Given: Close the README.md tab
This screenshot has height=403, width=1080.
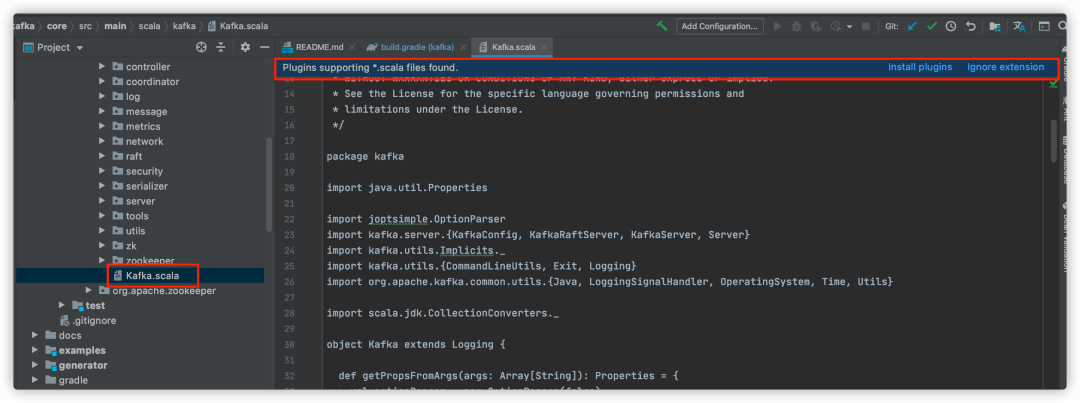Looking at the screenshot, I should 352,48.
